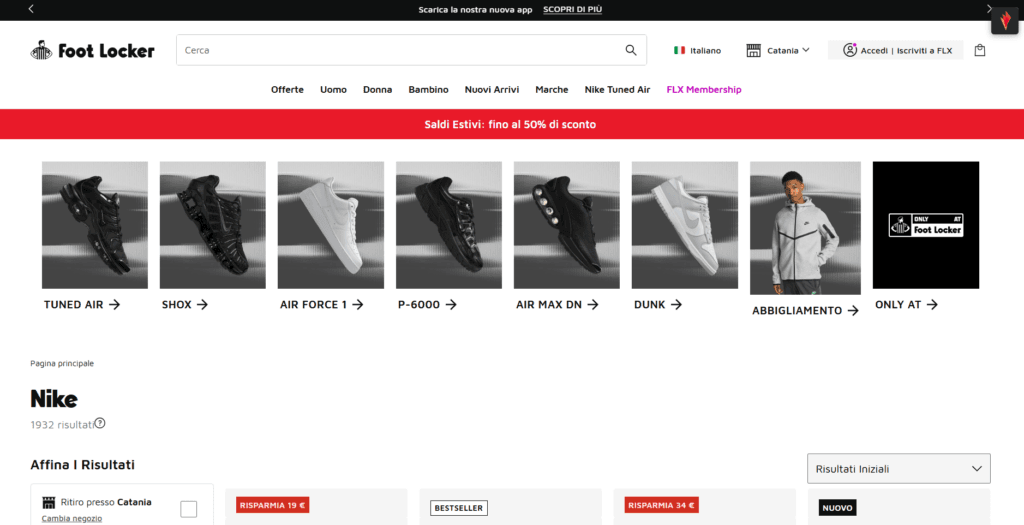Click the search magnifier icon
The width and height of the screenshot is (1024, 525).
click(631, 50)
